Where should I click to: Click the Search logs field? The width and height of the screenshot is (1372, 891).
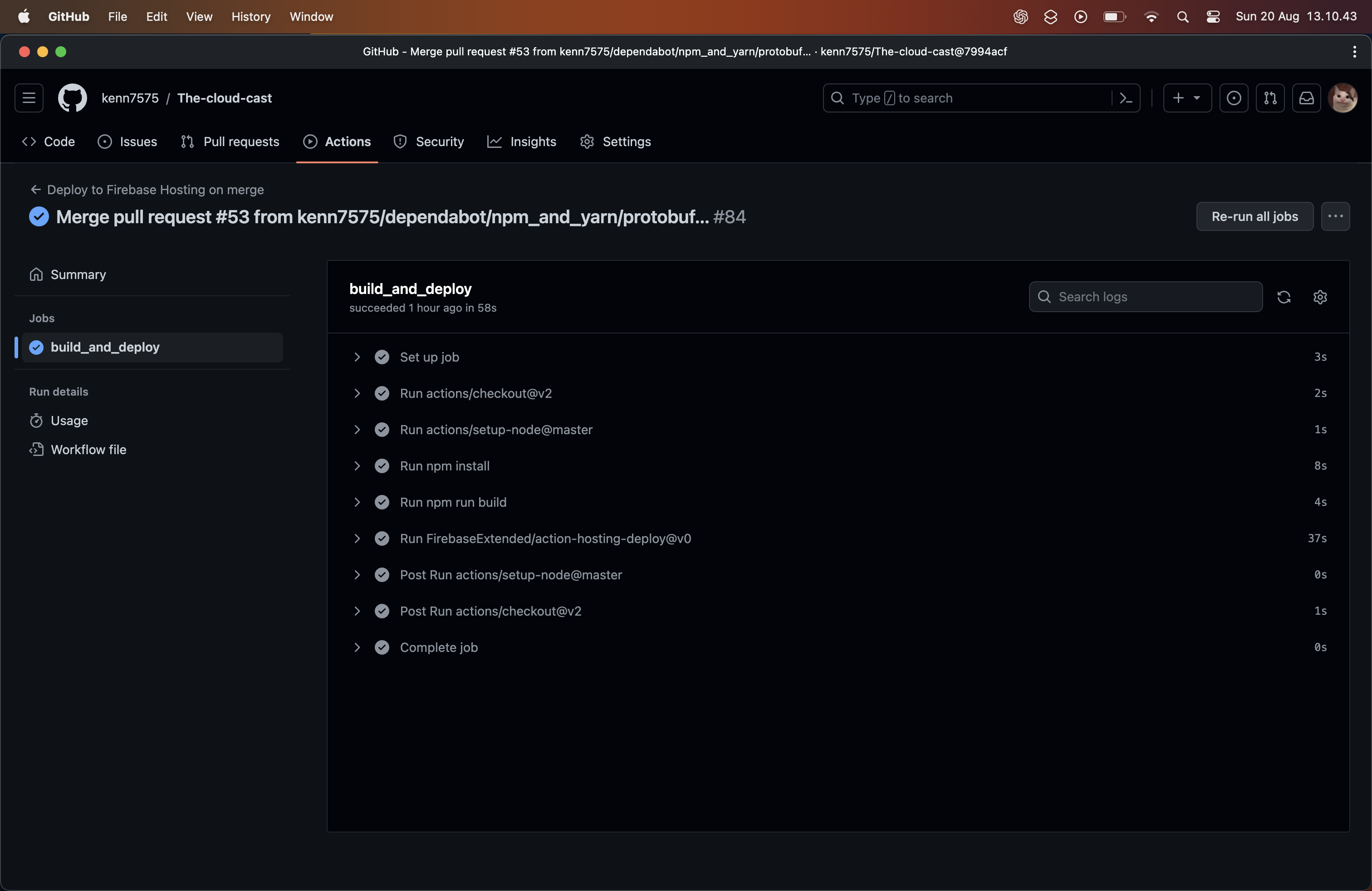1146,297
